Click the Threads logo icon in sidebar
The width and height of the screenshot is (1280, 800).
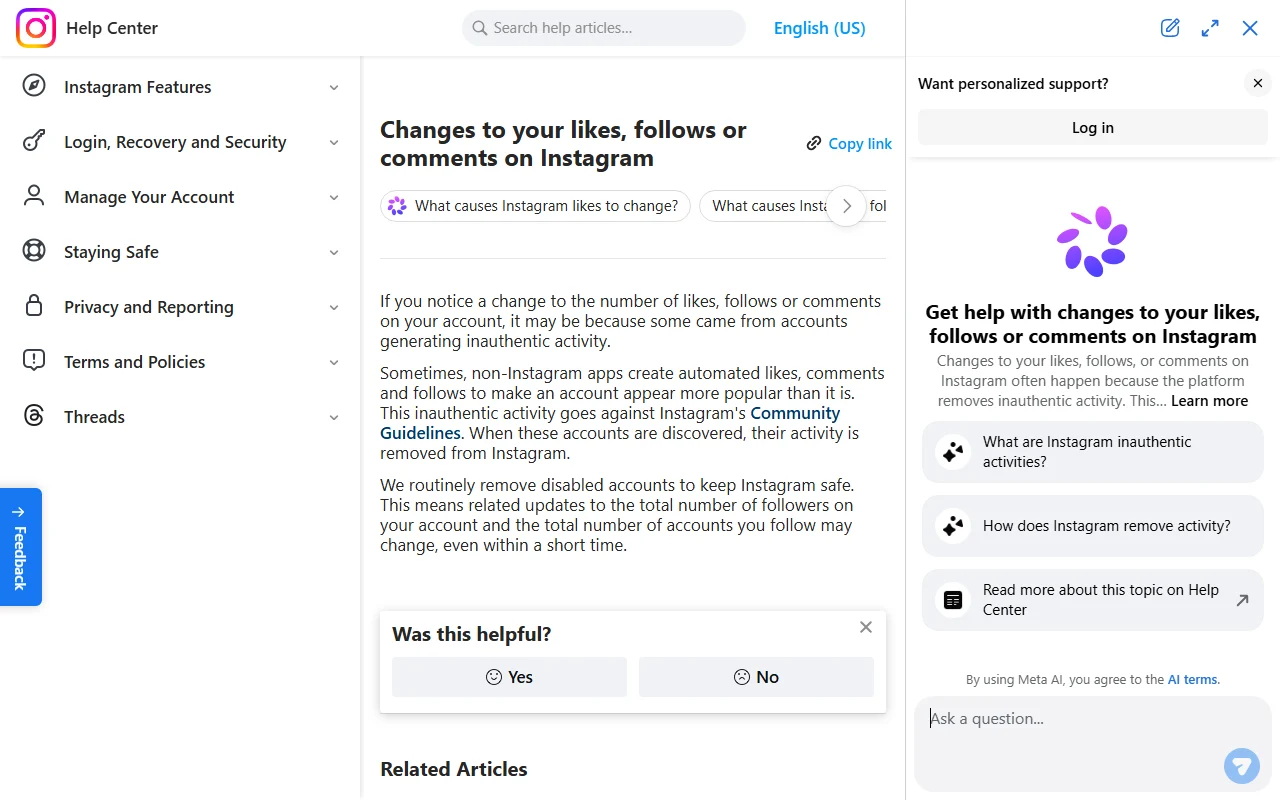click(x=34, y=416)
